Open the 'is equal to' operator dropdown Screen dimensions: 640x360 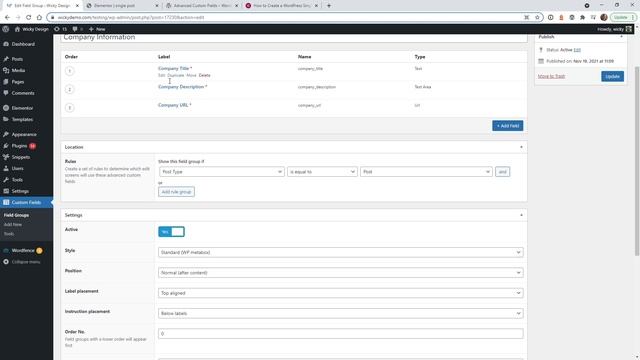pyautogui.click(x=322, y=172)
